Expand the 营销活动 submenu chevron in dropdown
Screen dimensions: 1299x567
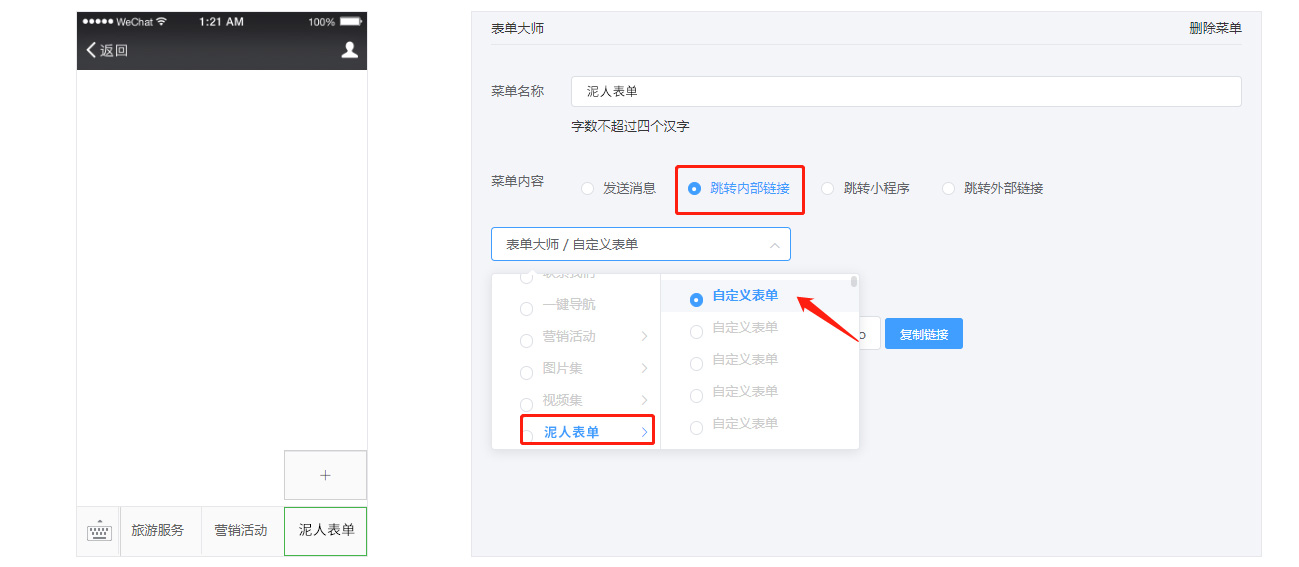[645, 336]
